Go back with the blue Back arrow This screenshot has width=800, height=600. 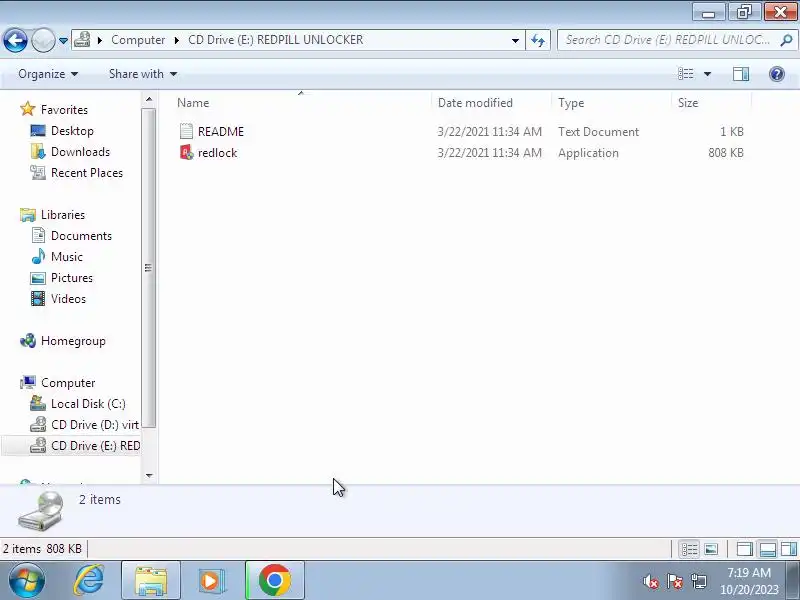click(x=15, y=40)
